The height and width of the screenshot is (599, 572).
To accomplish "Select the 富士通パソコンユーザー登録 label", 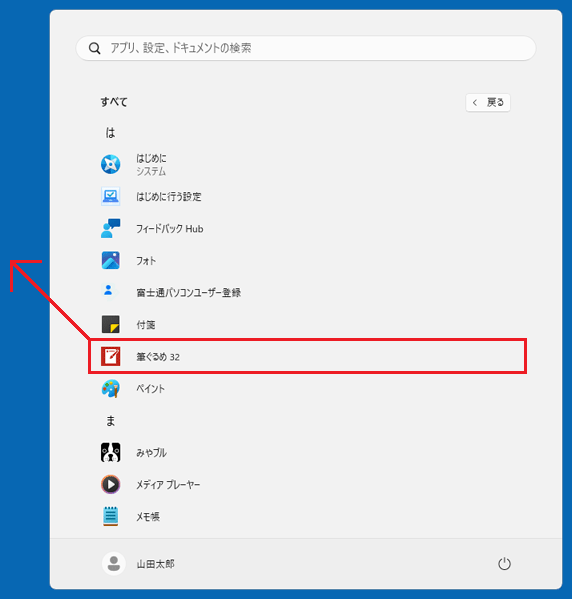I will click(189, 293).
